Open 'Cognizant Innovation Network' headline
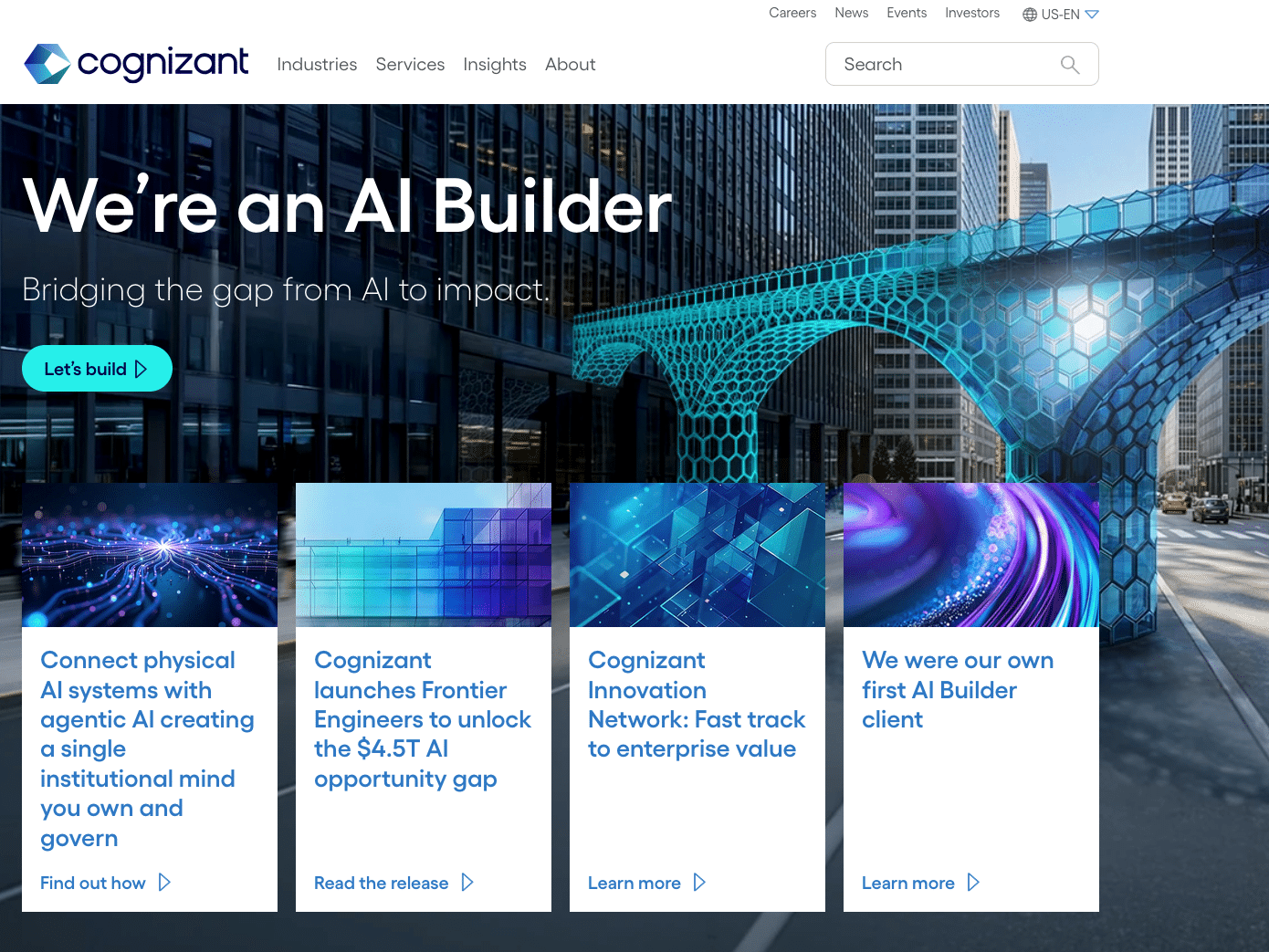 click(697, 705)
